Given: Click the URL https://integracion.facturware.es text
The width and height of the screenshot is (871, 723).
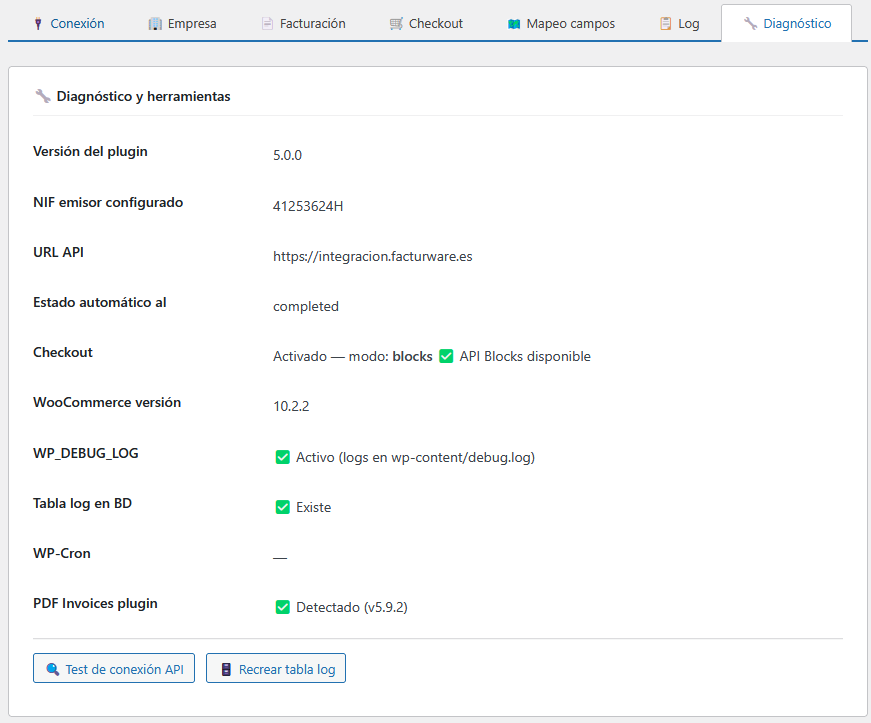Looking at the screenshot, I should click(372, 256).
